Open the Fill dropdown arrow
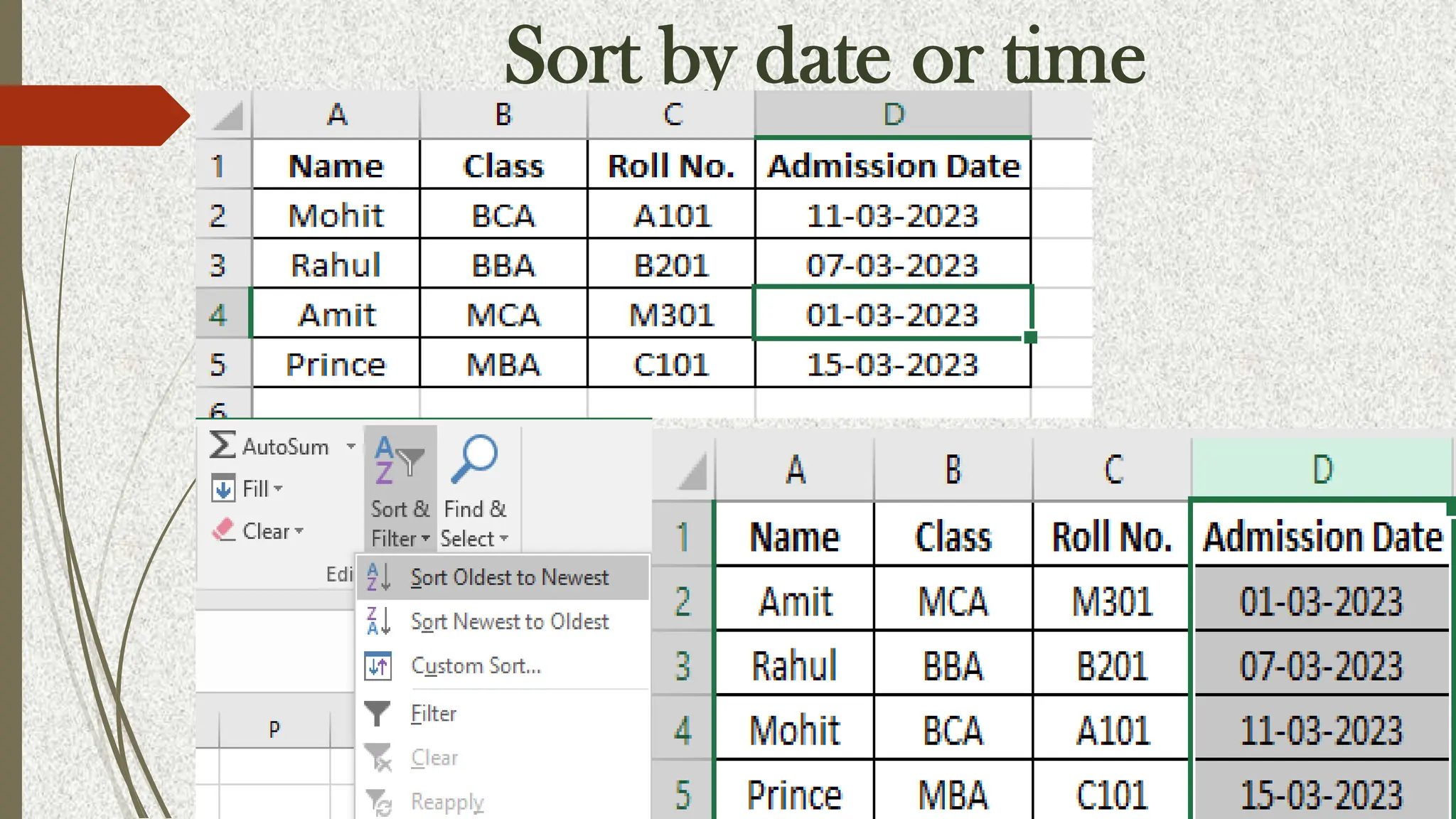The width and height of the screenshot is (1456, 819). pos(278,489)
